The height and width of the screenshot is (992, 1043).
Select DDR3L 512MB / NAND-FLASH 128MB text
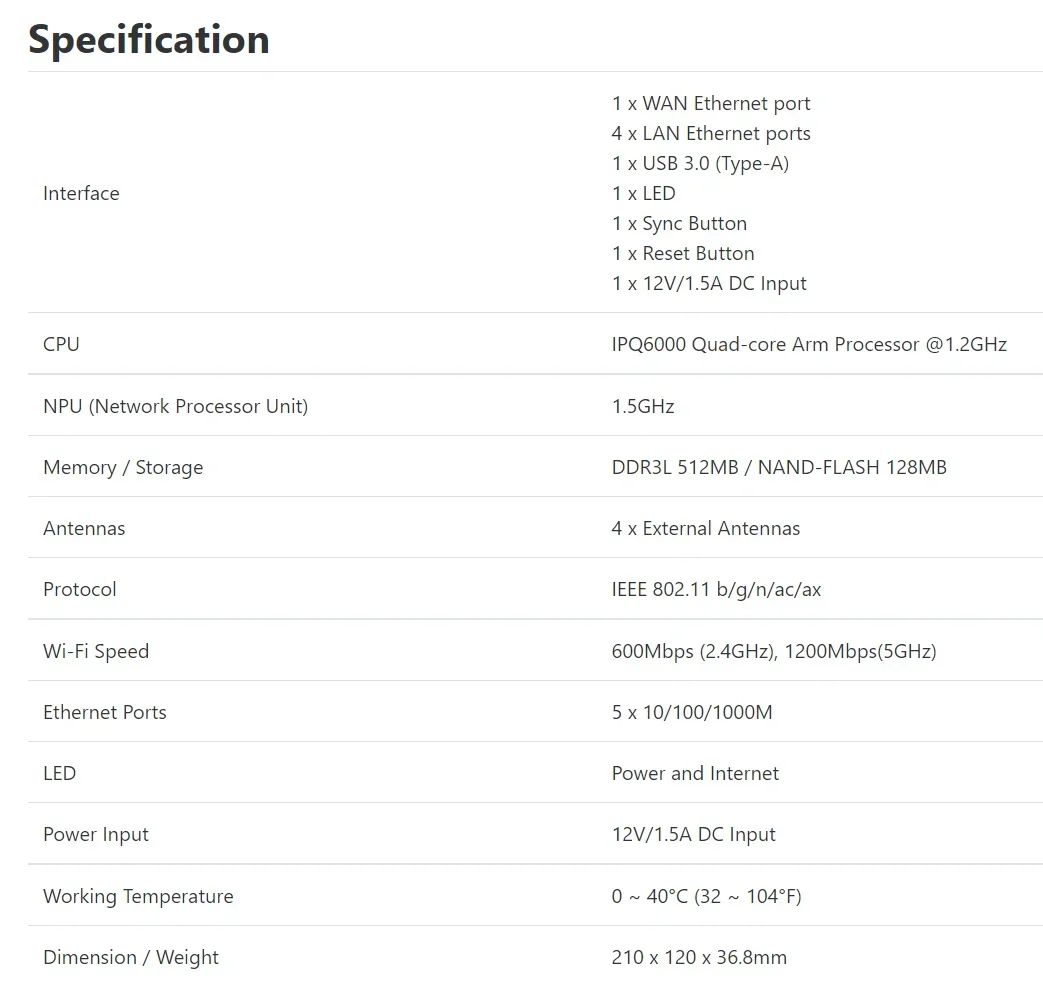pos(779,468)
